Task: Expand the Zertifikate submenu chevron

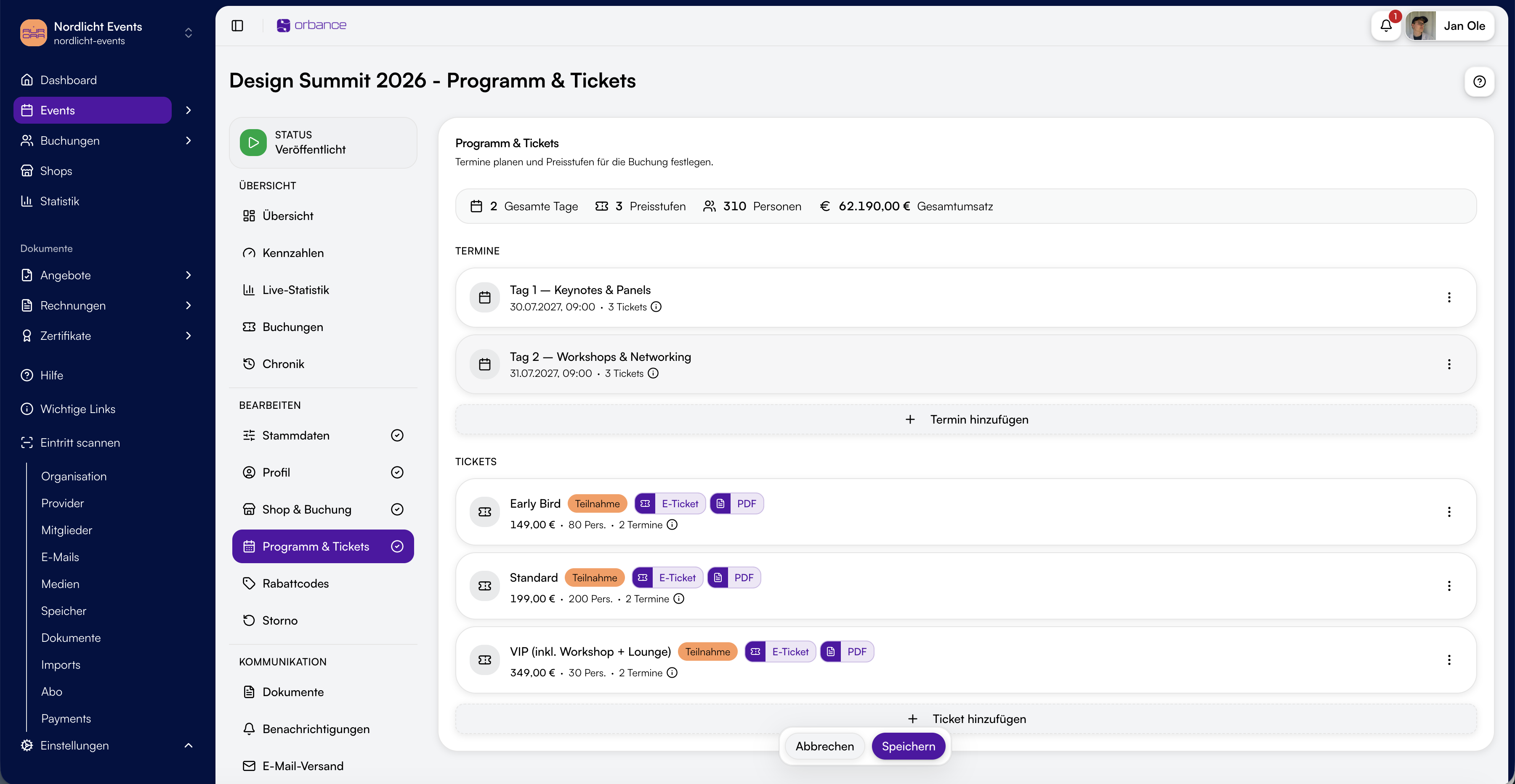Action: coord(188,336)
